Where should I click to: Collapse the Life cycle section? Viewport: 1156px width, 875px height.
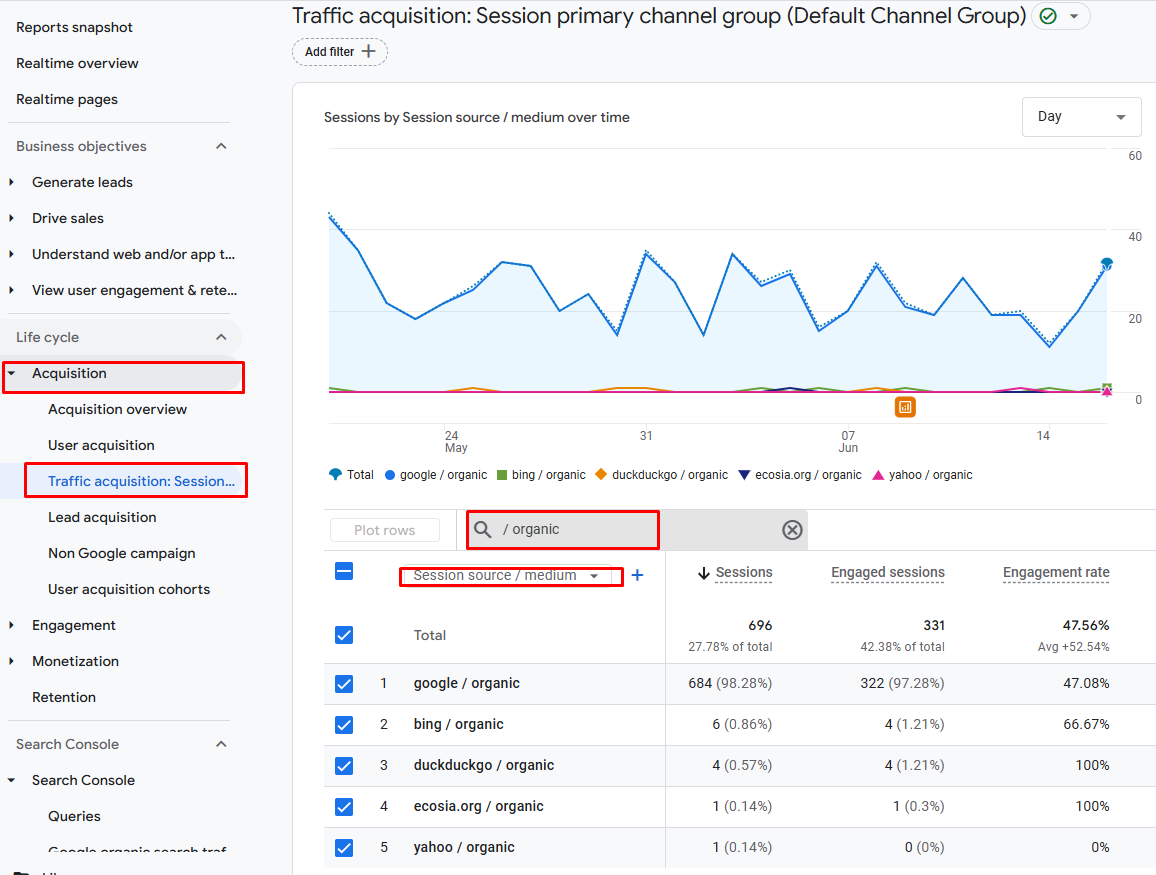(x=221, y=337)
